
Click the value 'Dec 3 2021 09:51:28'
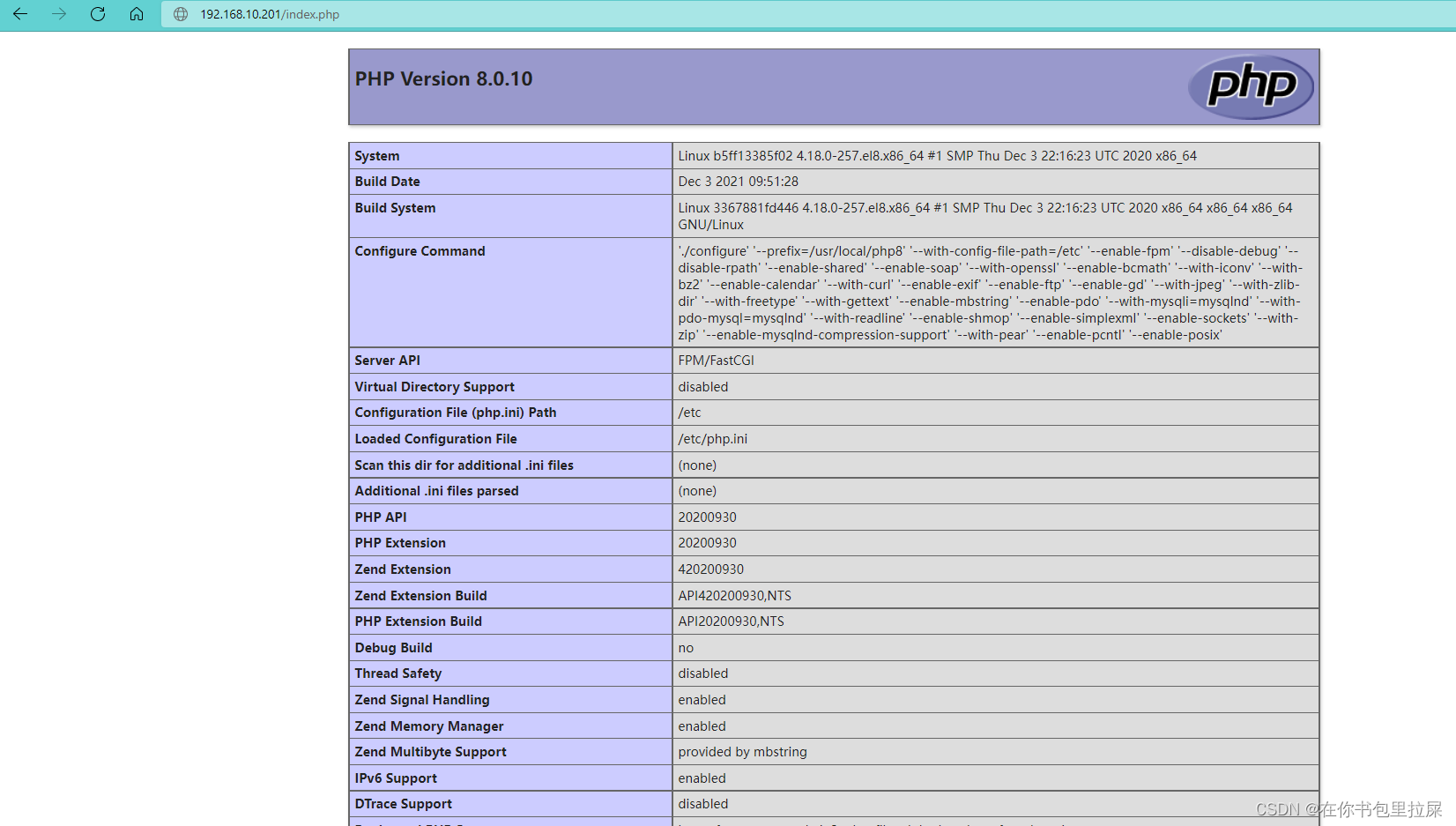click(x=738, y=182)
